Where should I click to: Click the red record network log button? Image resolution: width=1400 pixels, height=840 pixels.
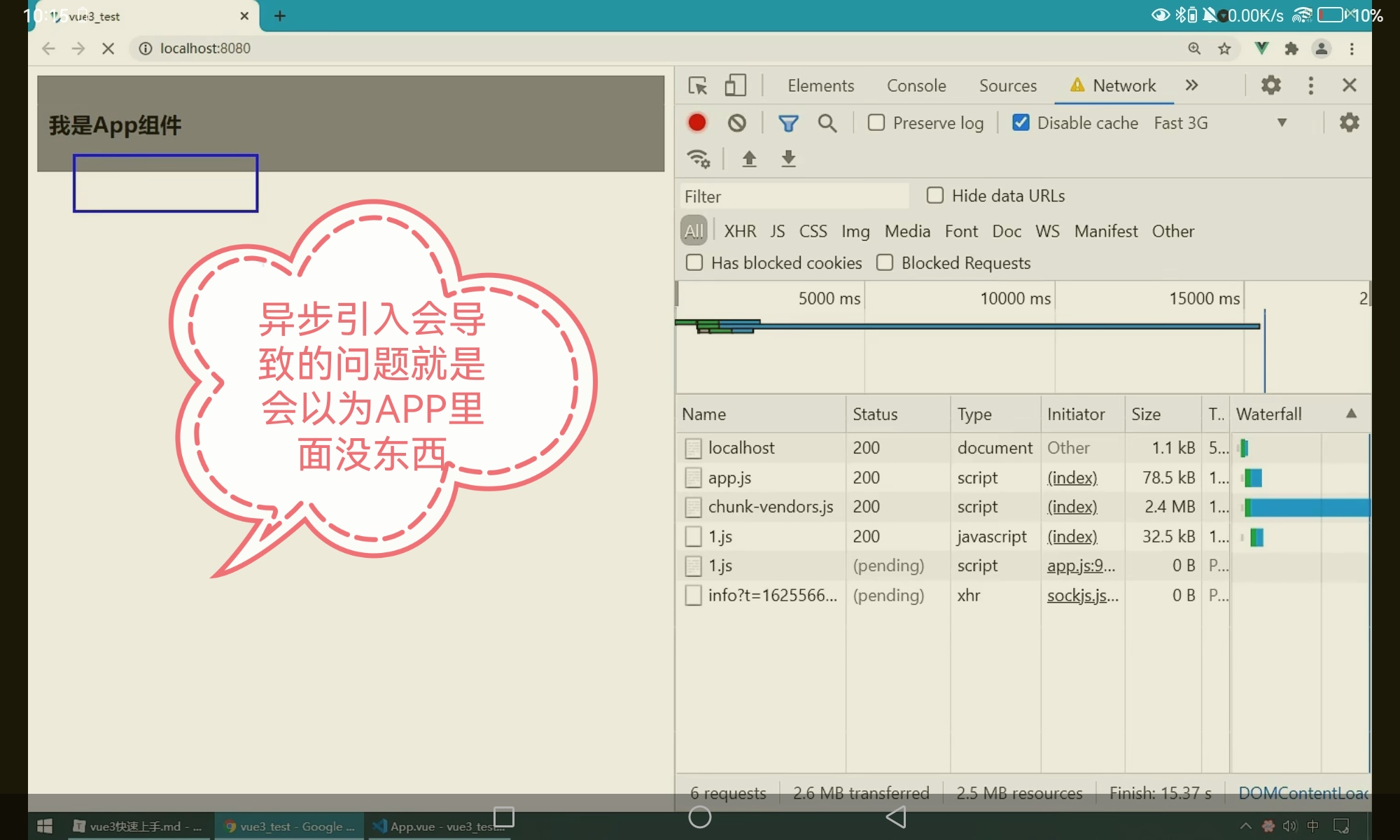696,122
